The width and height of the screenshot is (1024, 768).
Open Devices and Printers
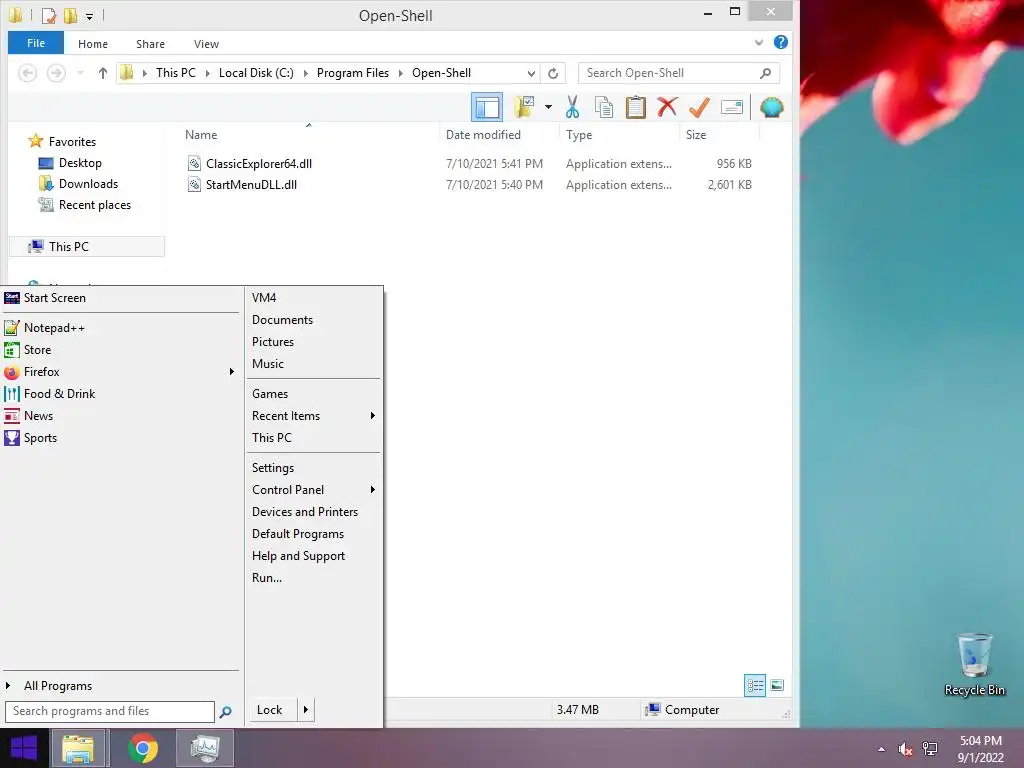(x=314, y=512)
